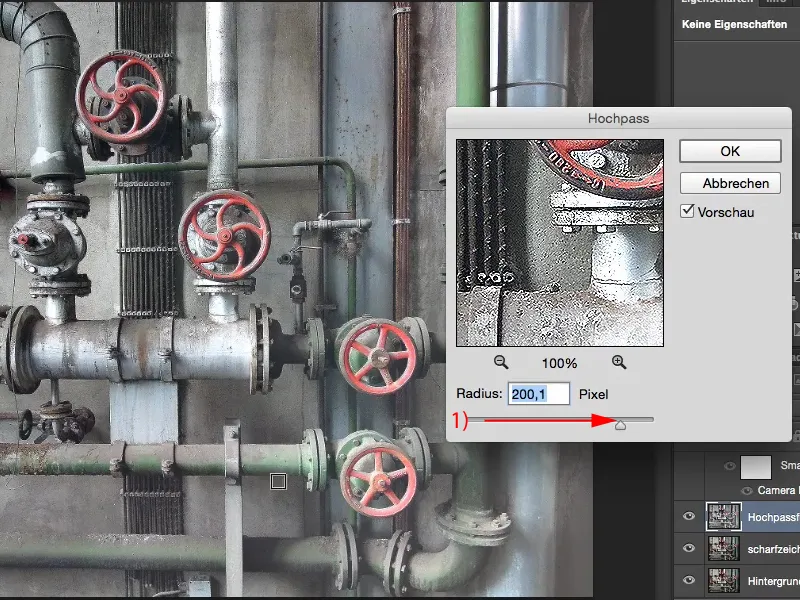Click the Radius: label

click(479, 393)
